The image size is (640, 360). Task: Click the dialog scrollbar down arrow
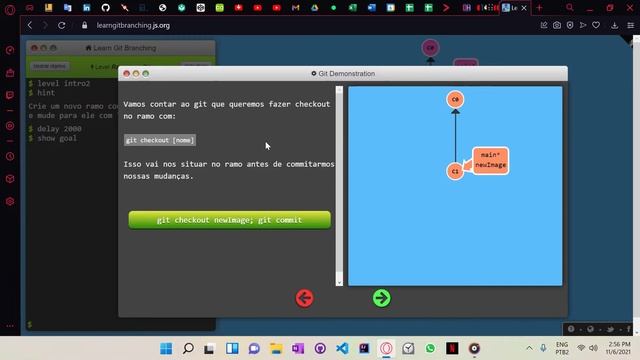click(339, 282)
